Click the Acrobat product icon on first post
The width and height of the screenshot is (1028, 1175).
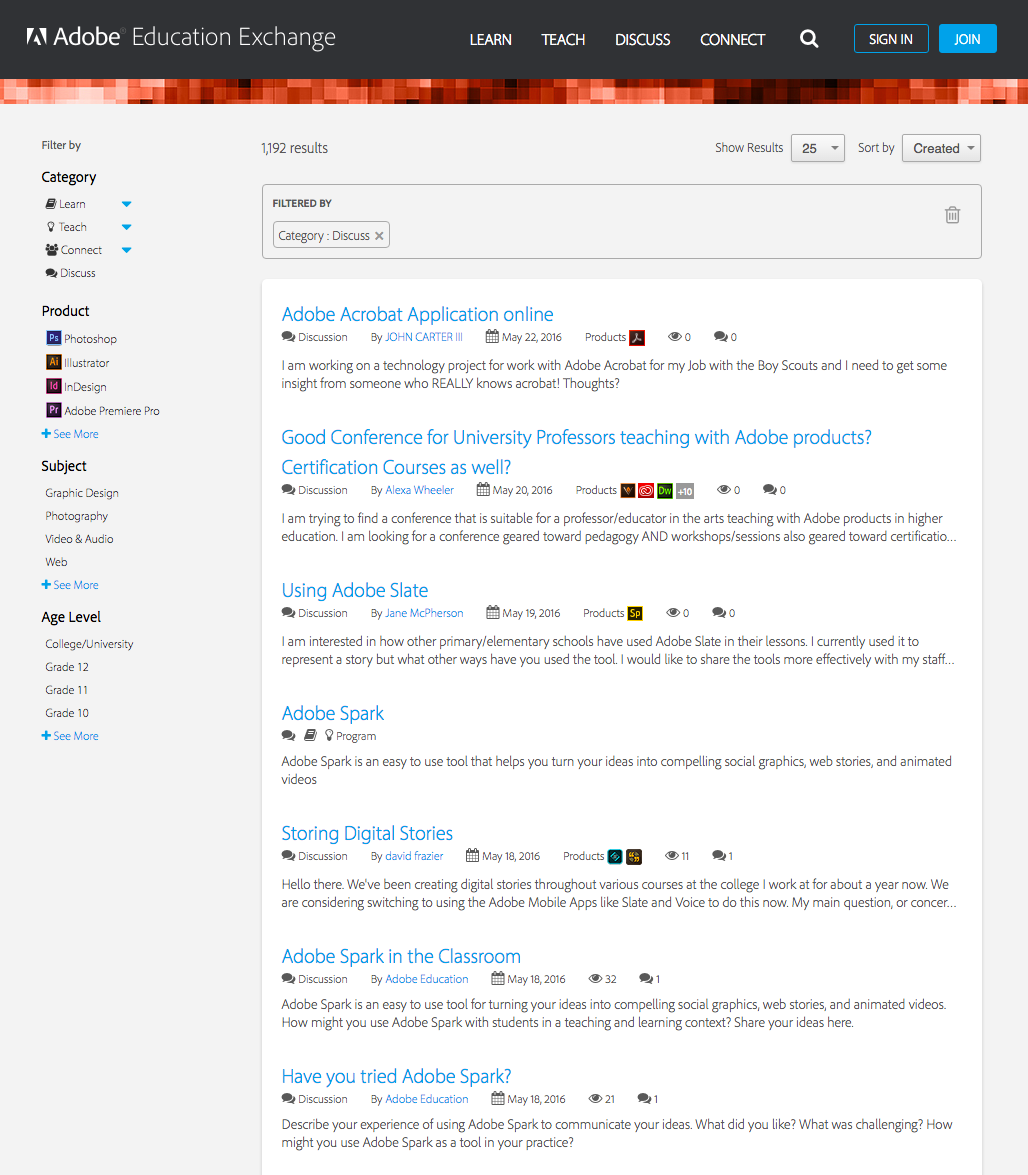point(637,337)
